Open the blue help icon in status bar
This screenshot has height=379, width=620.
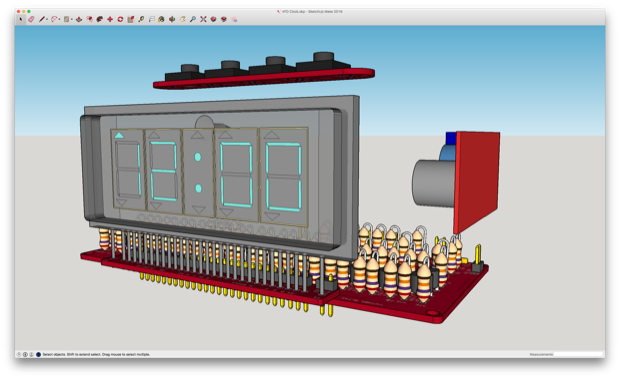[x=38, y=354]
